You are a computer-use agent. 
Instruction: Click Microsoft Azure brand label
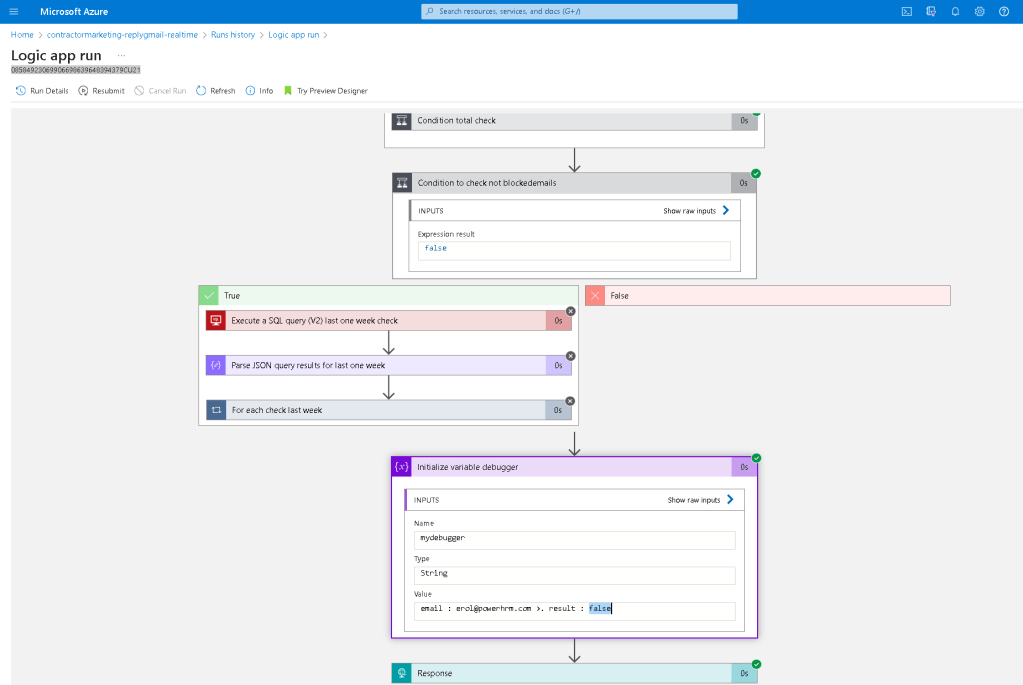pos(74,12)
